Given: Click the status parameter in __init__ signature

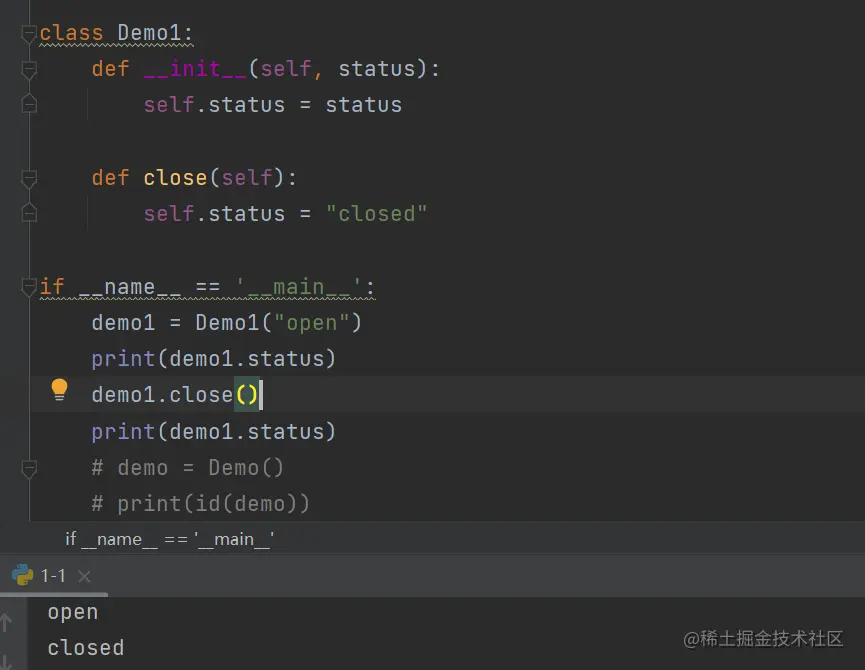Looking at the screenshot, I should (x=377, y=69).
